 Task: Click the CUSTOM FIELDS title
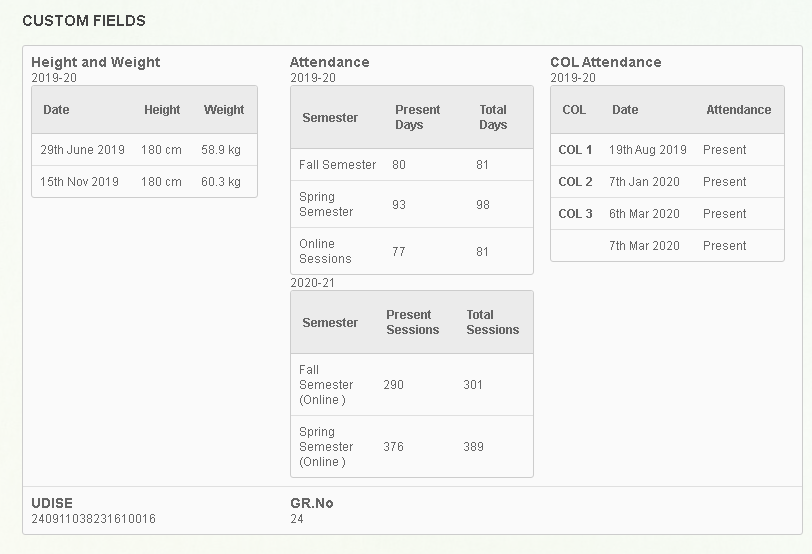click(84, 21)
